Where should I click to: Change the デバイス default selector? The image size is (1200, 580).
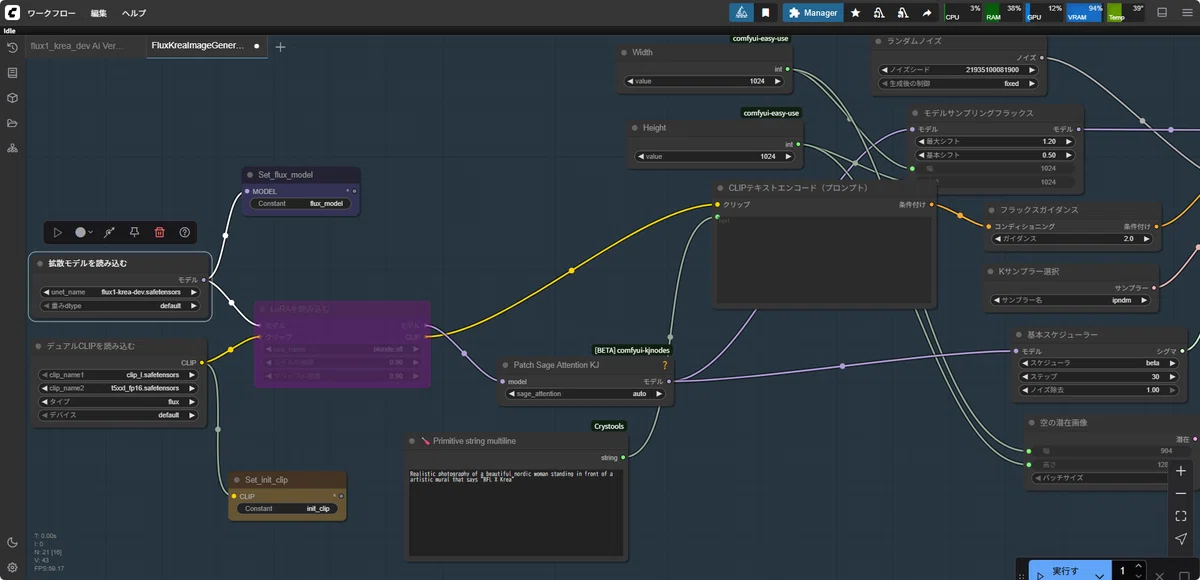coord(120,415)
